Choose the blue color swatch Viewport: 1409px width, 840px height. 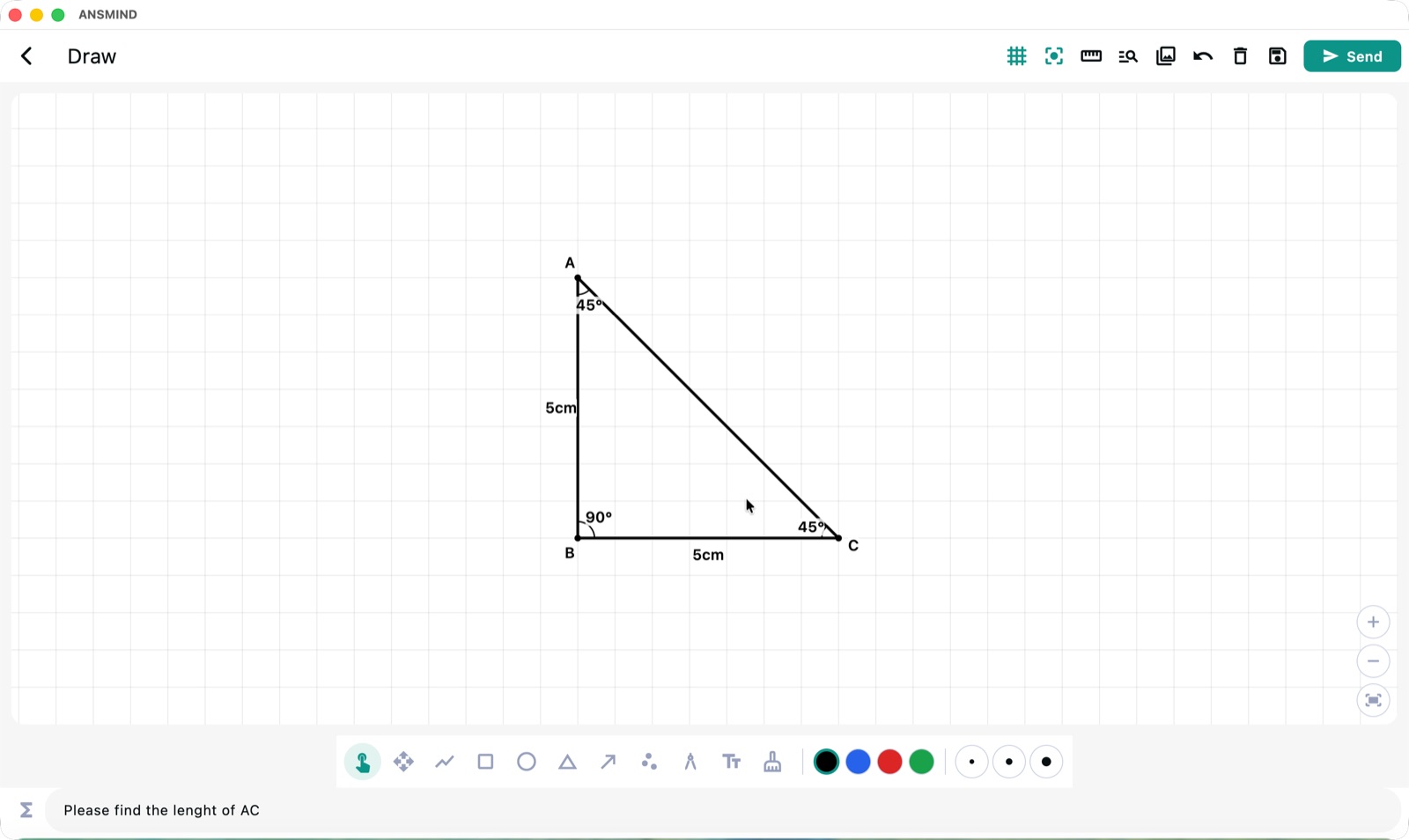[858, 762]
